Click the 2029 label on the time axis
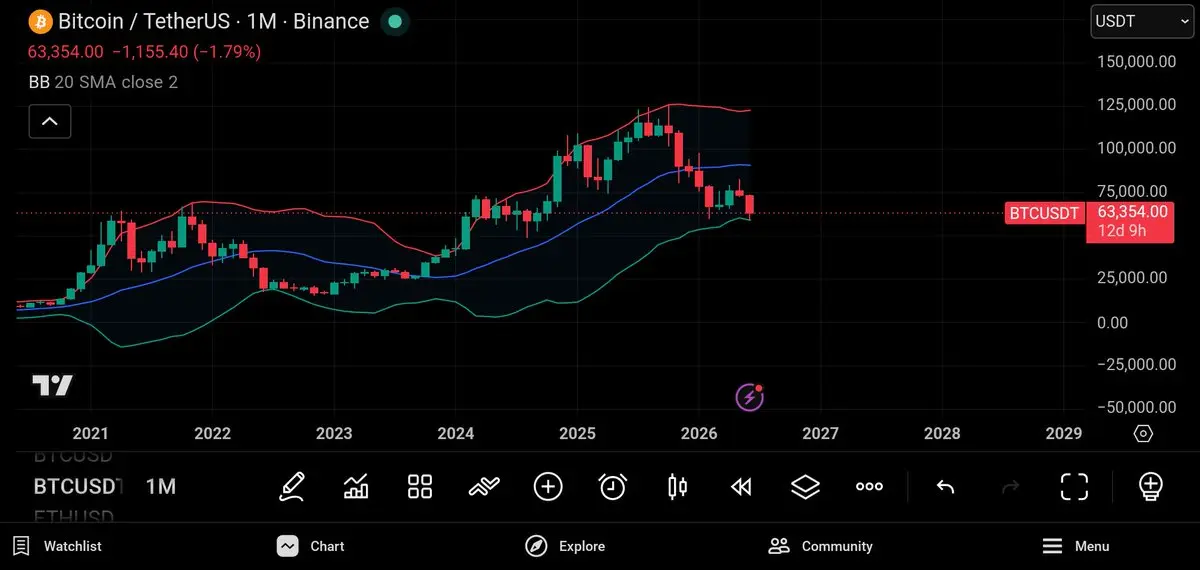This screenshot has height=570, width=1200. [1063, 433]
